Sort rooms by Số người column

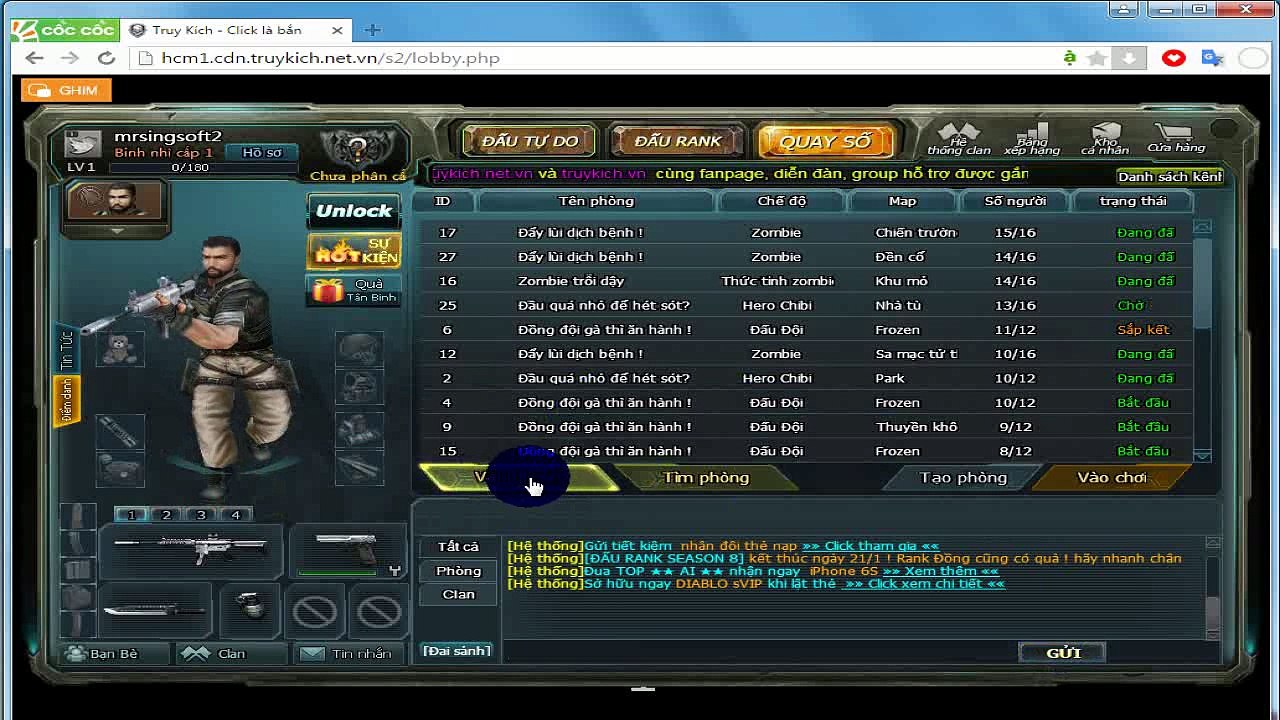1015,201
